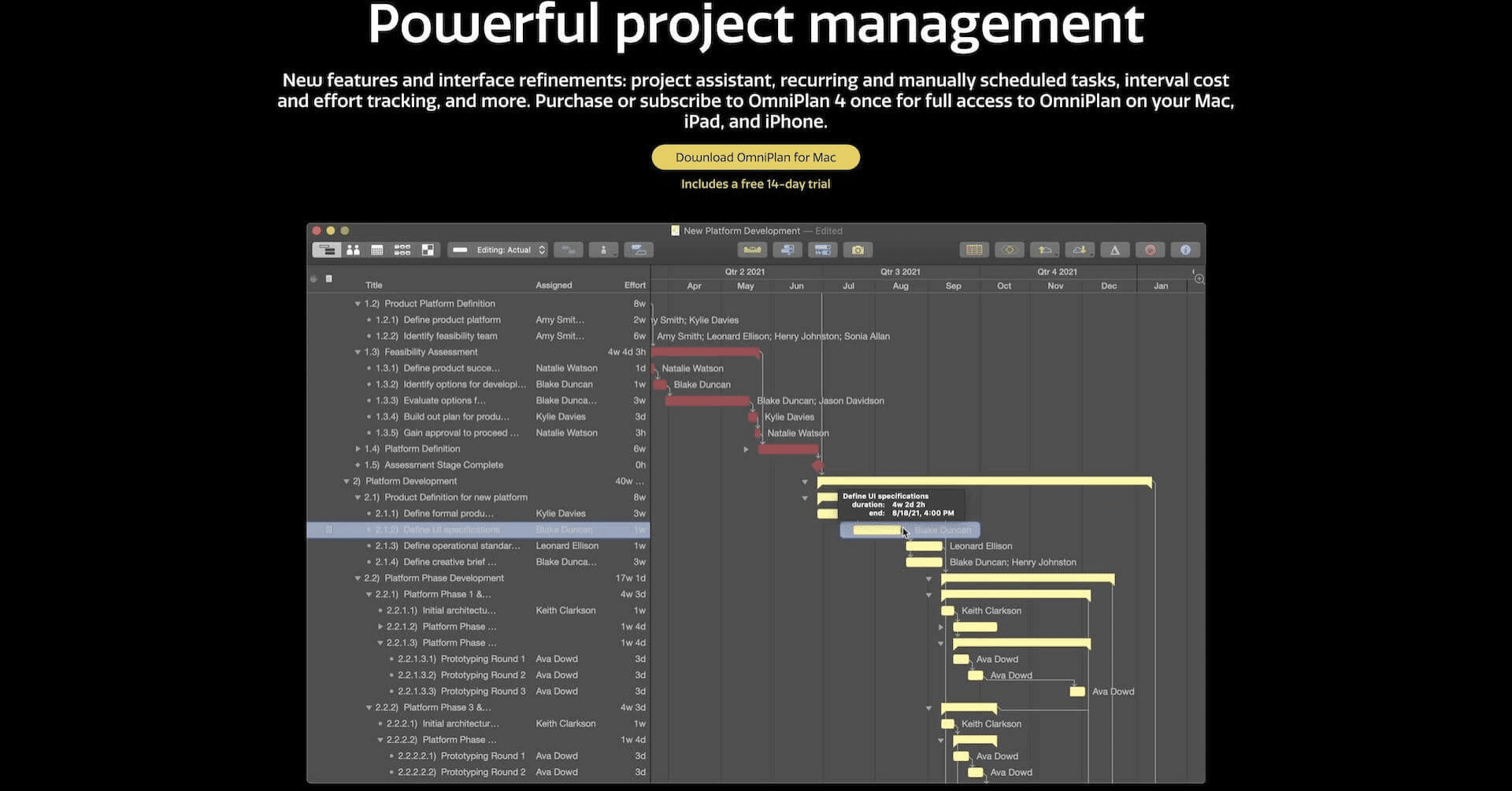Screen dimensions: 1512x791
Task: Collapse the 2) Platform Development group
Action: [346, 482]
